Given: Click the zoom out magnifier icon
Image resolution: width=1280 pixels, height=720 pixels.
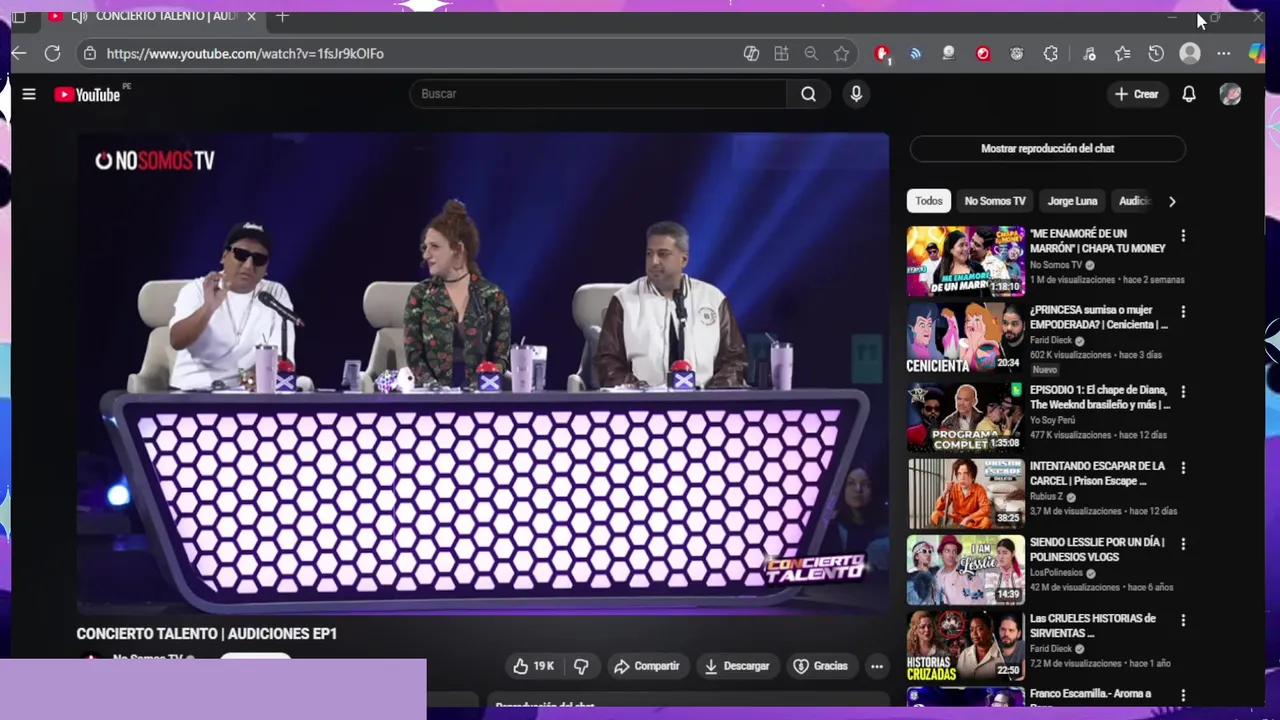Looking at the screenshot, I should (x=811, y=54).
